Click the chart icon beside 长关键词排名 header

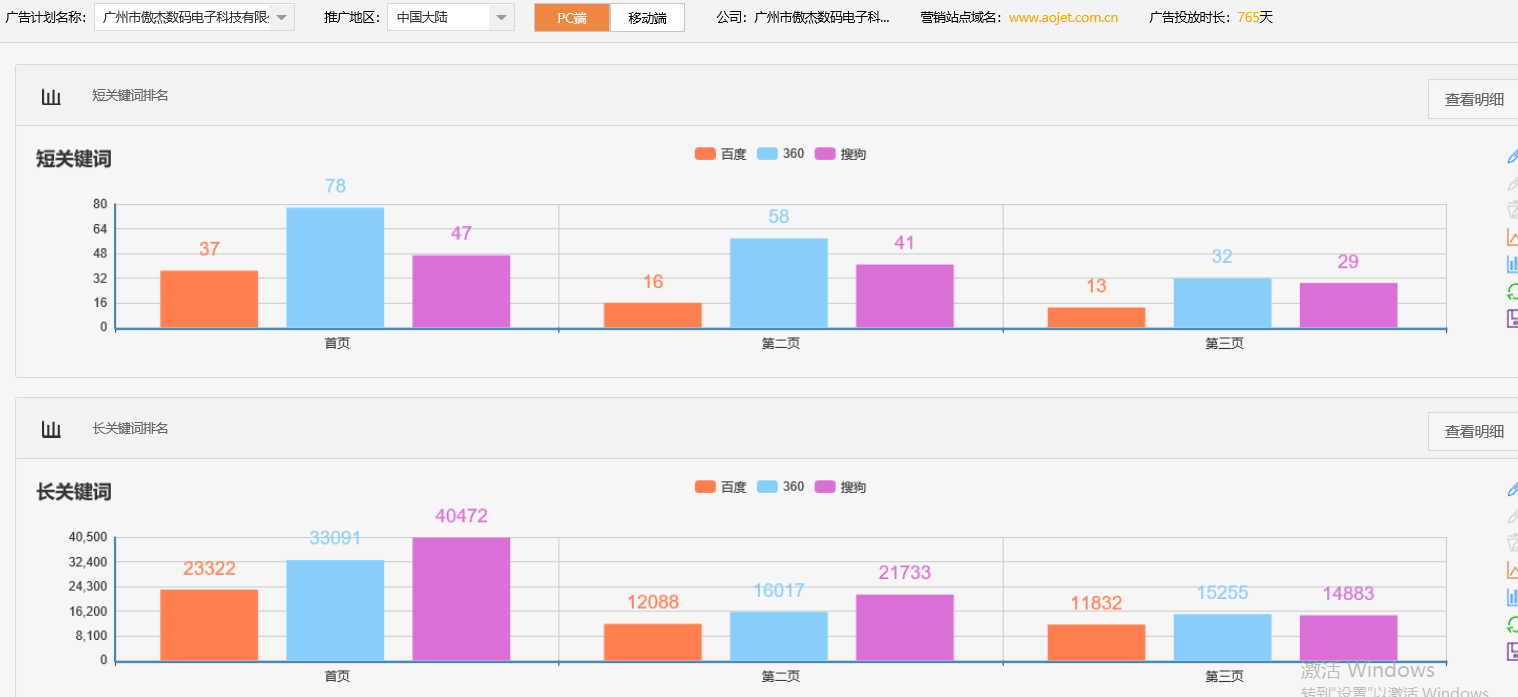click(x=51, y=428)
